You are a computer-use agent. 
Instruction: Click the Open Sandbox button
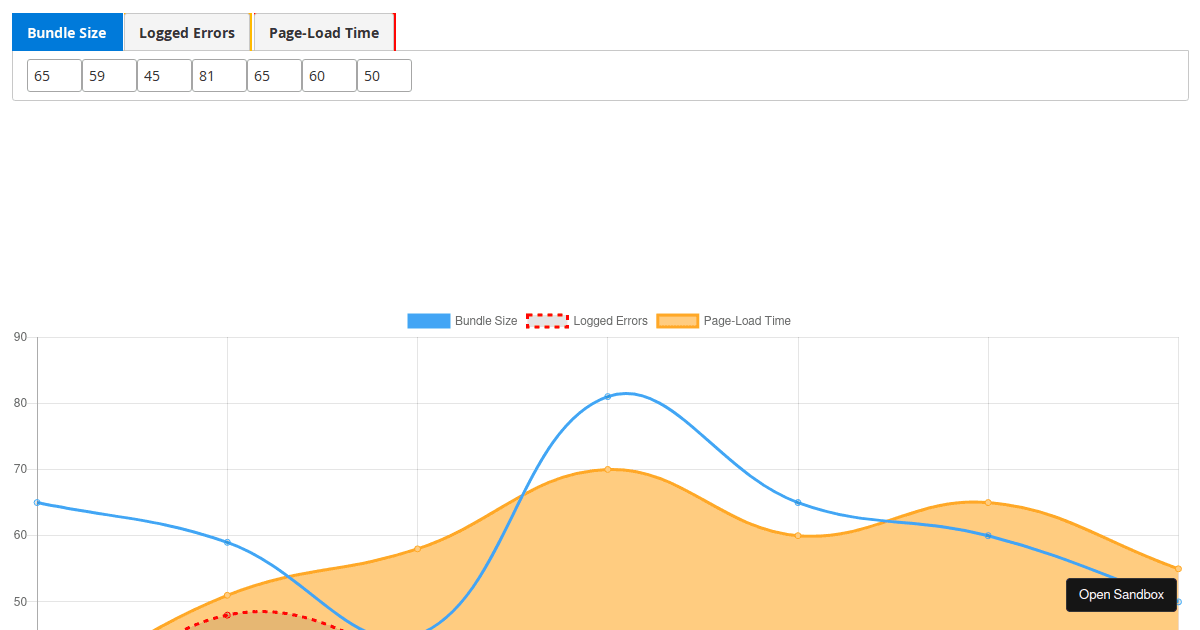(x=1121, y=594)
